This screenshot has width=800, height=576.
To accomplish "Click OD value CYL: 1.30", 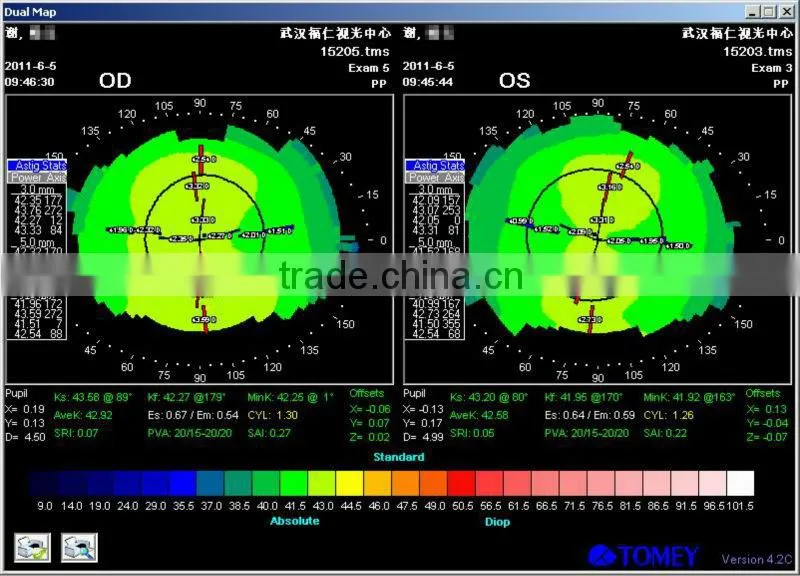I will coord(272,415).
